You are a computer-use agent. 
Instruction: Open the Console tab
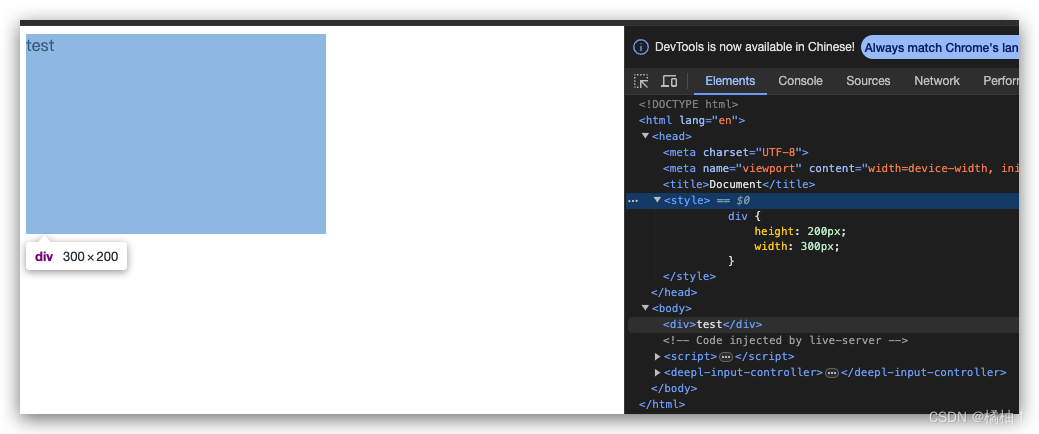(x=800, y=81)
